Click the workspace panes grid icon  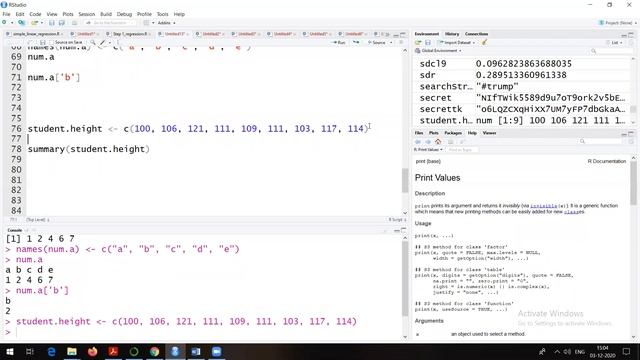[146, 23]
